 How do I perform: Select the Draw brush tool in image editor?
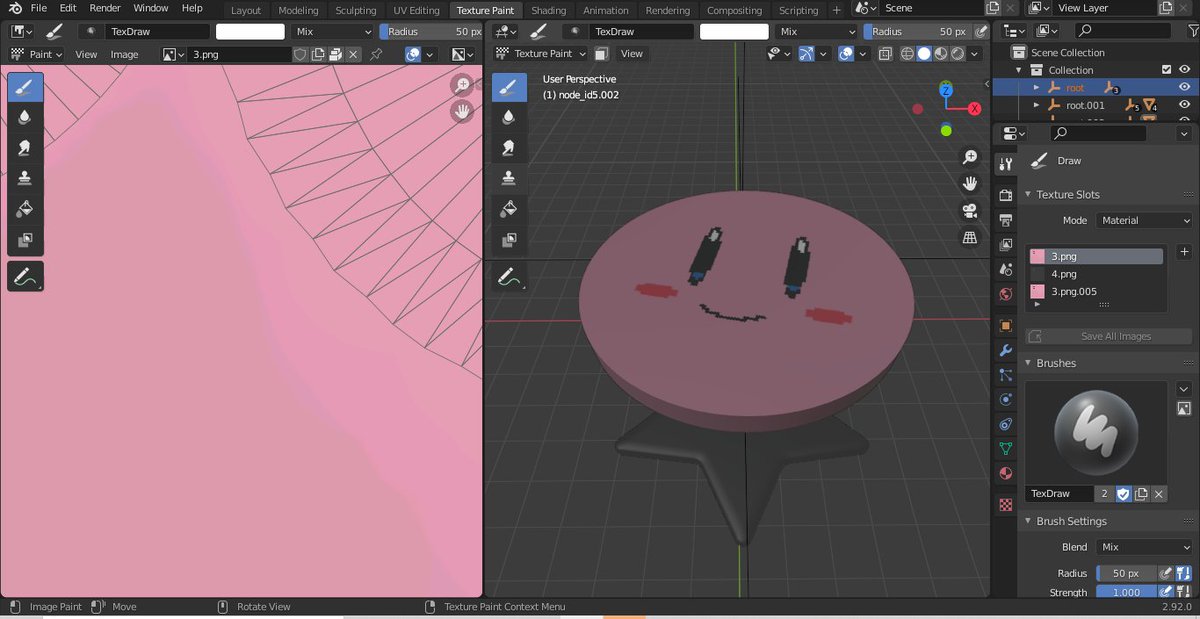[x=25, y=87]
